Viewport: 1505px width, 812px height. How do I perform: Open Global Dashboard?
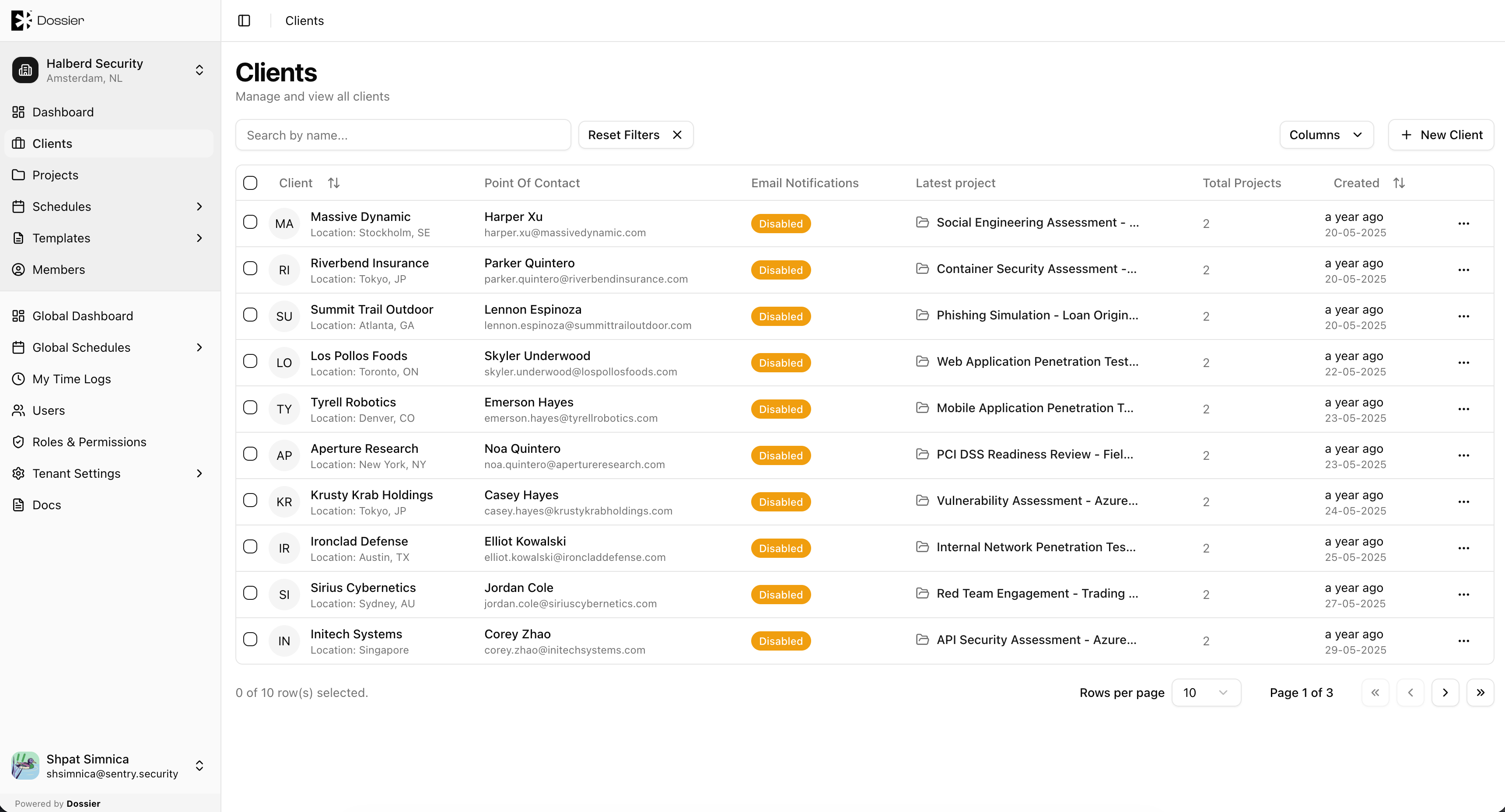[x=109, y=315]
